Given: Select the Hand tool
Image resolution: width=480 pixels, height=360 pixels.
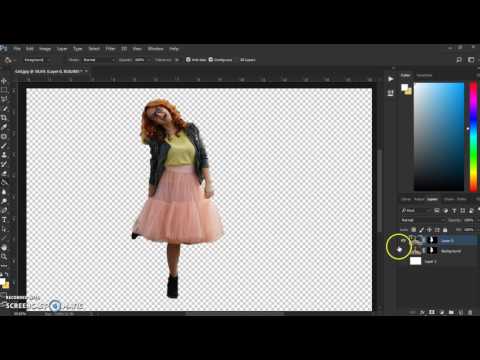Looking at the screenshot, I should (4, 248).
